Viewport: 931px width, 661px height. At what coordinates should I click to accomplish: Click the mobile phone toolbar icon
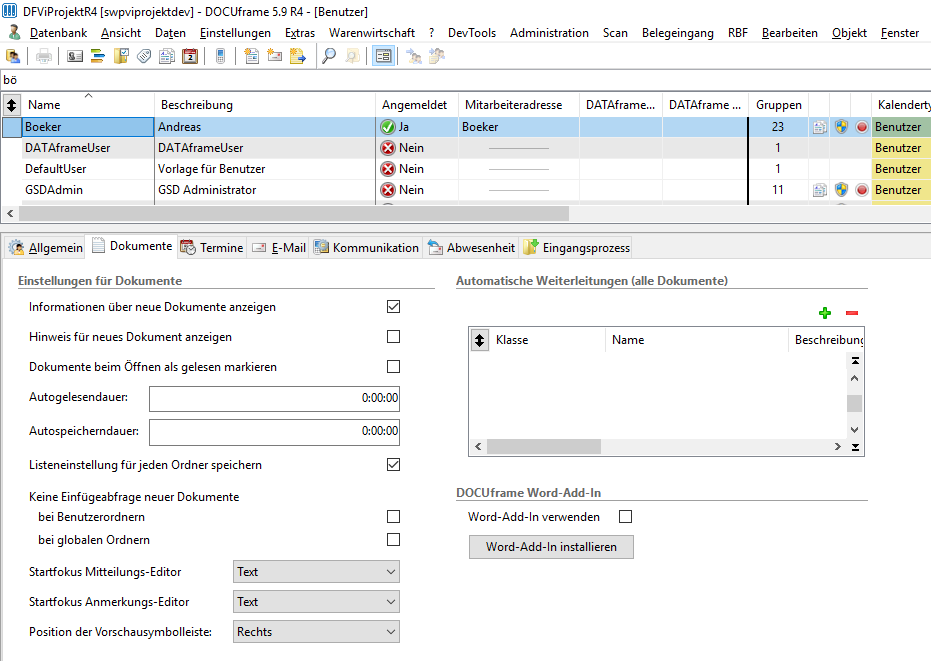pyautogui.click(x=220, y=56)
